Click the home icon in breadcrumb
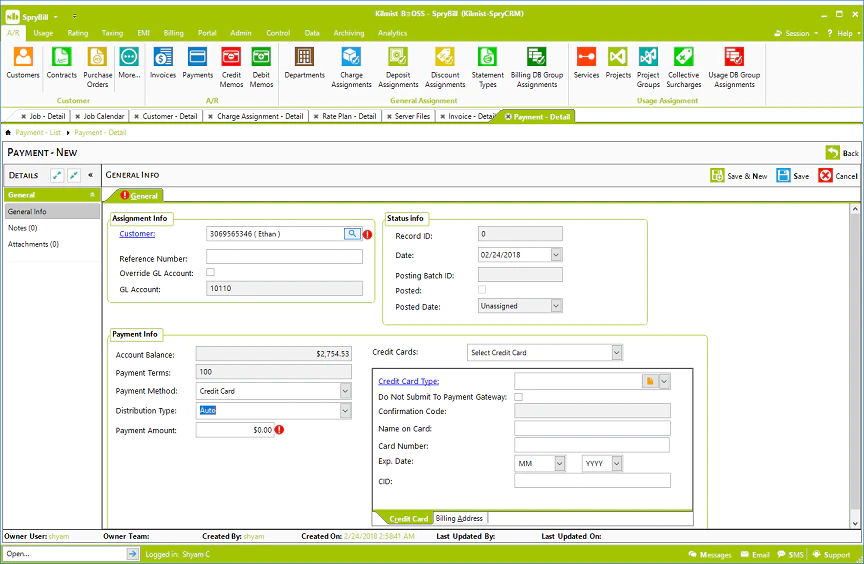The width and height of the screenshot is (864, 564). pos(8,133)
